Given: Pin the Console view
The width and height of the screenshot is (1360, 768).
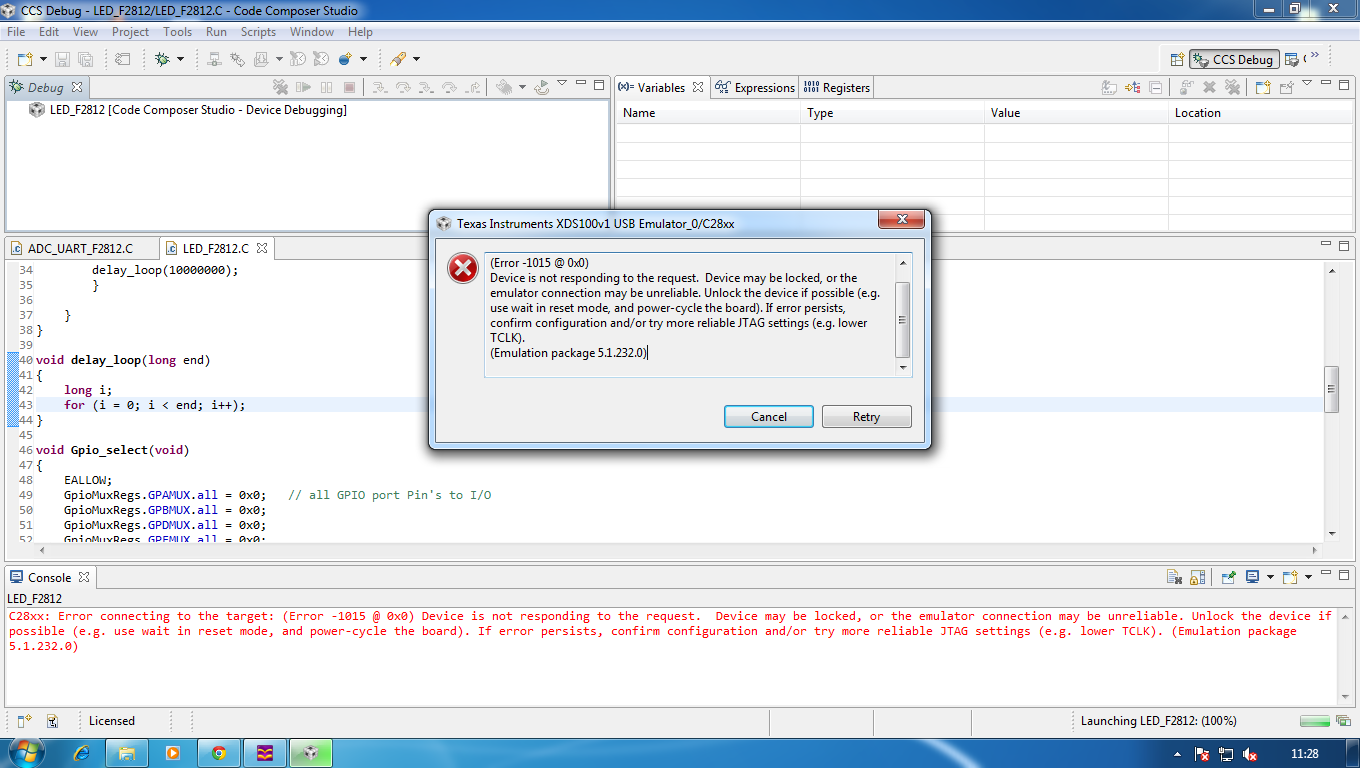Looking at the screenshot, I should 1228,577.
